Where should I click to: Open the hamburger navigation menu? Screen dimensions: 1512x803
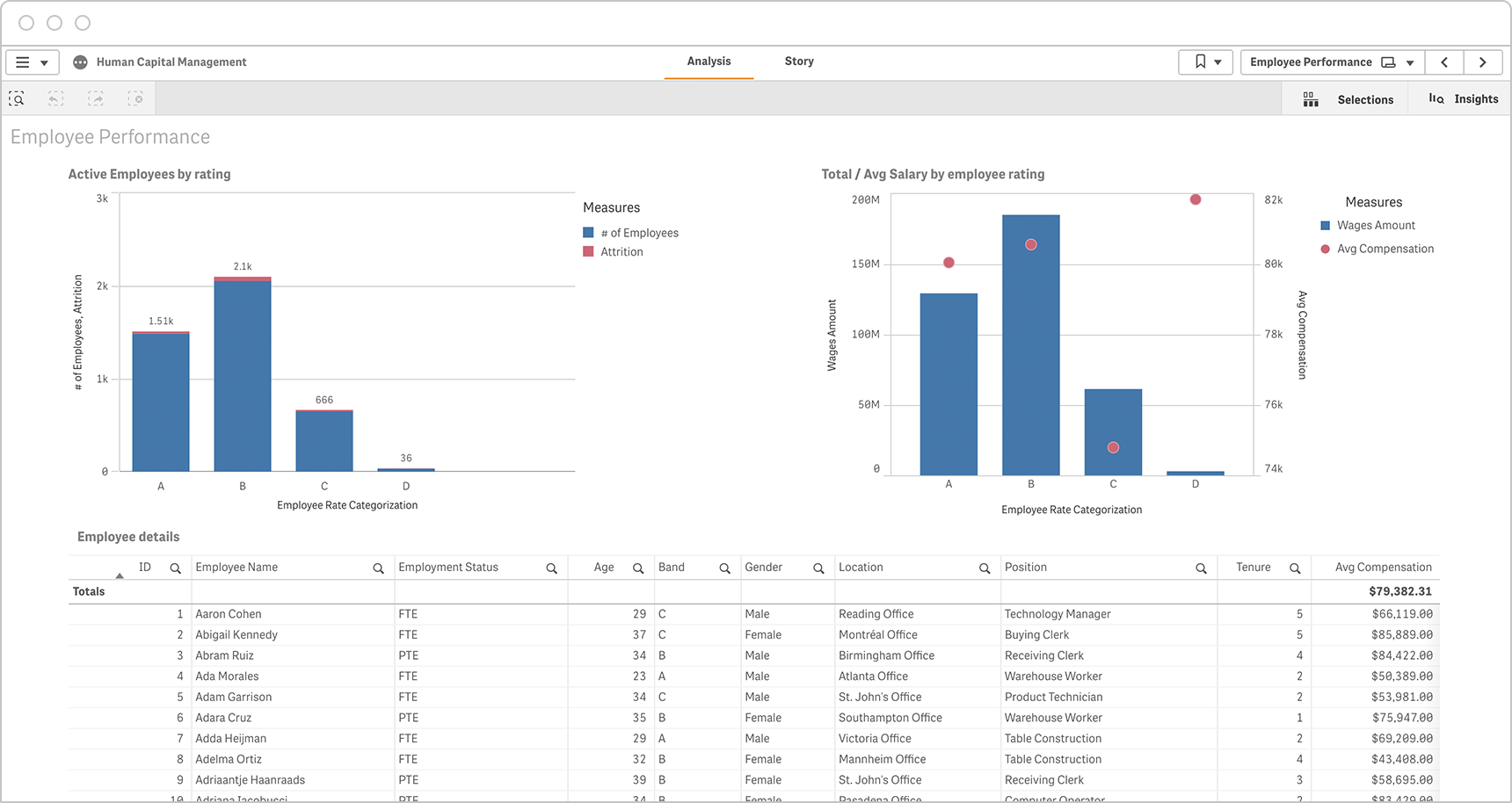coord(33,62)
